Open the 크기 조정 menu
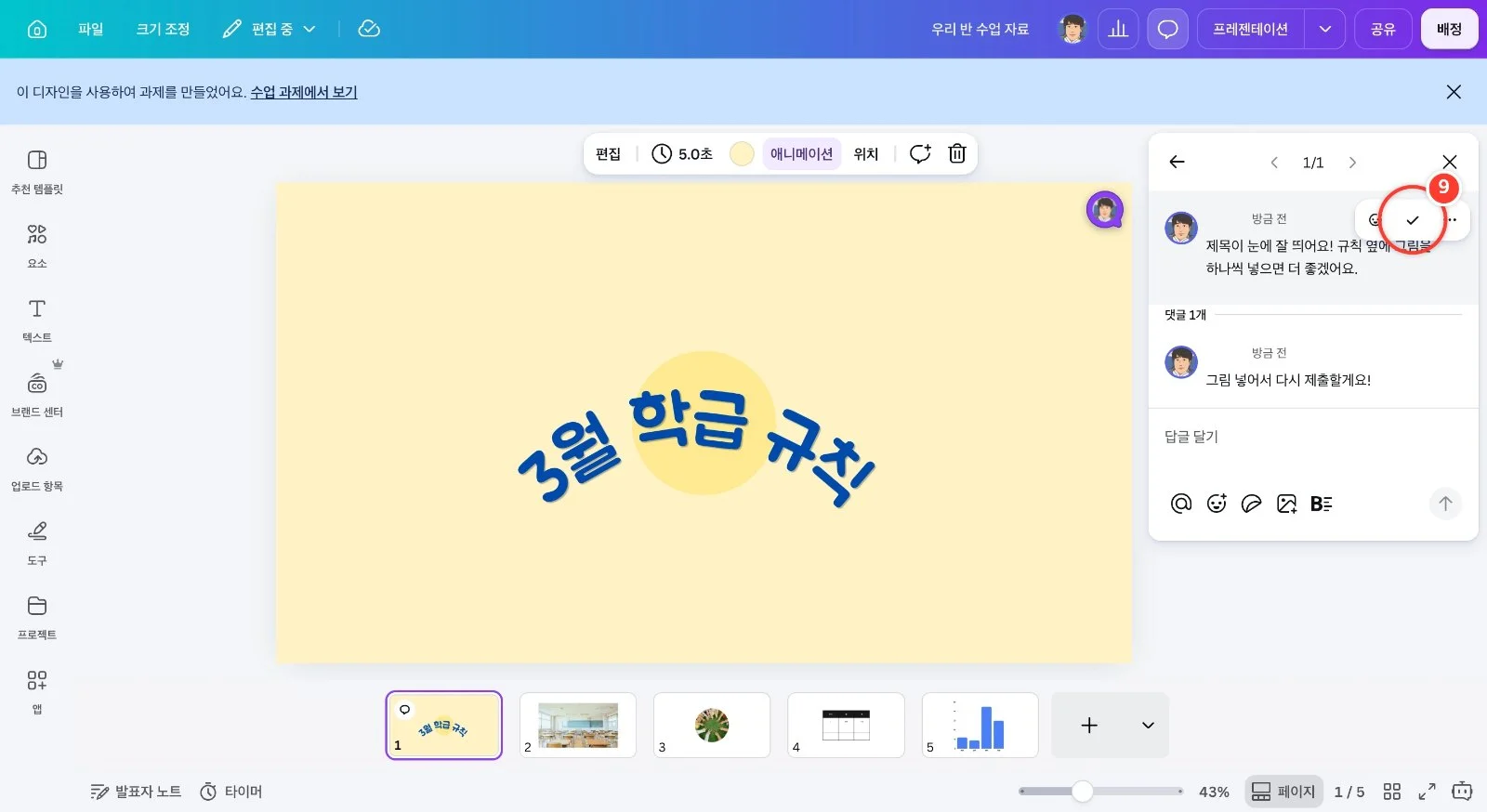 coord(163,29)
